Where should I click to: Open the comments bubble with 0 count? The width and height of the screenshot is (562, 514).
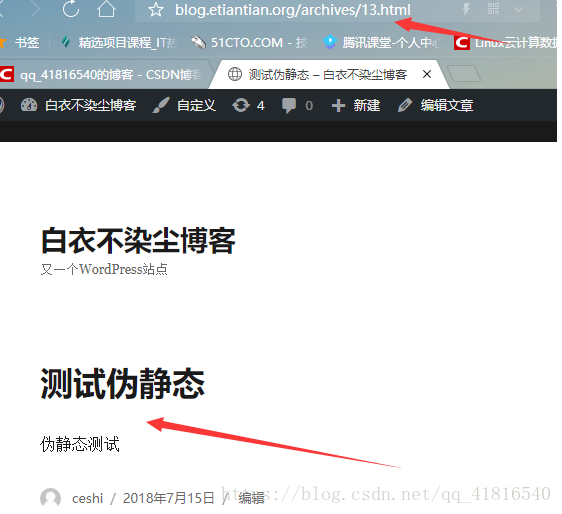point(297,105)
